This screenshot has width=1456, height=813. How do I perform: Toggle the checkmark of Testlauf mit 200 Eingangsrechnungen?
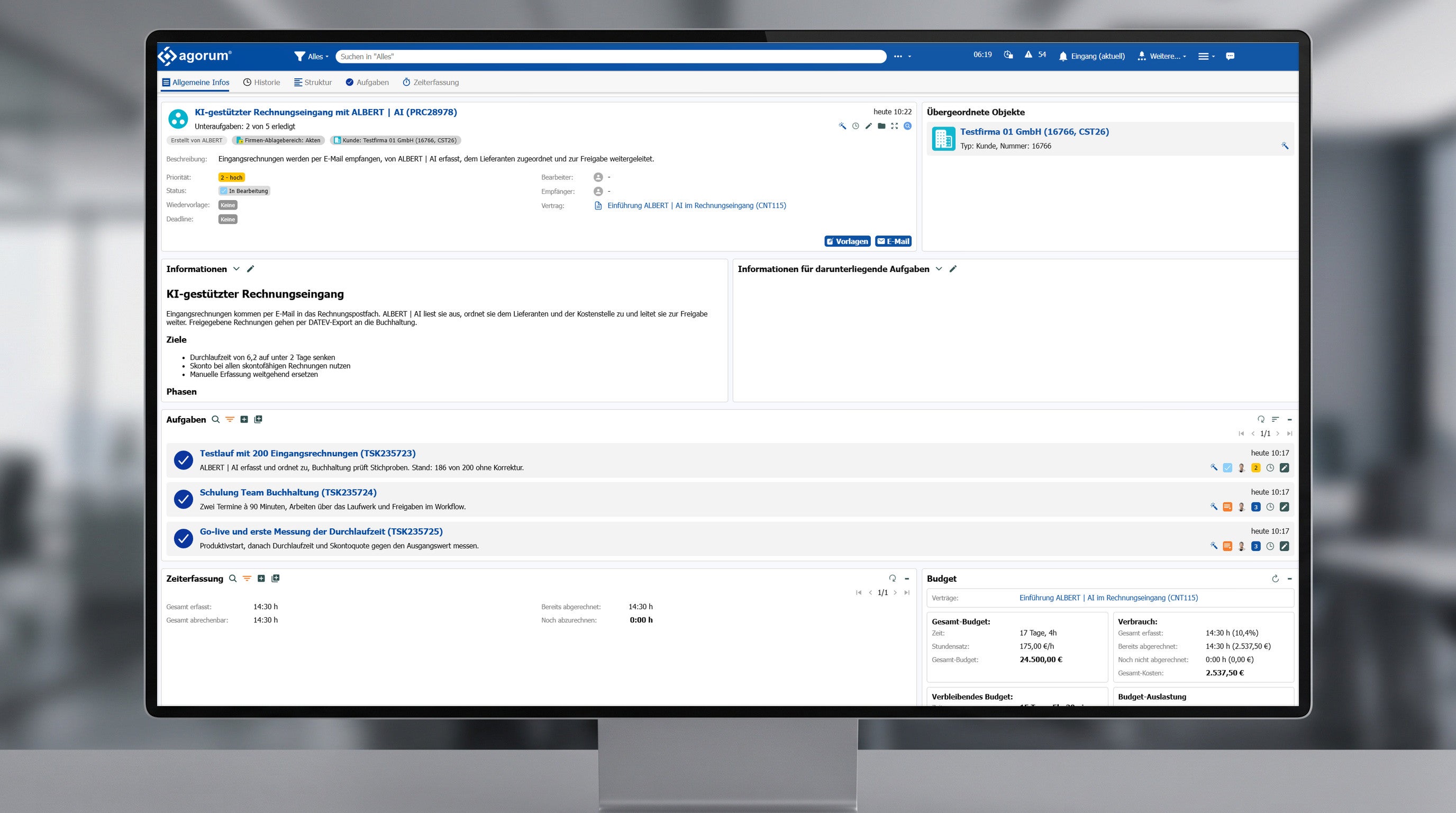[183, 460]
